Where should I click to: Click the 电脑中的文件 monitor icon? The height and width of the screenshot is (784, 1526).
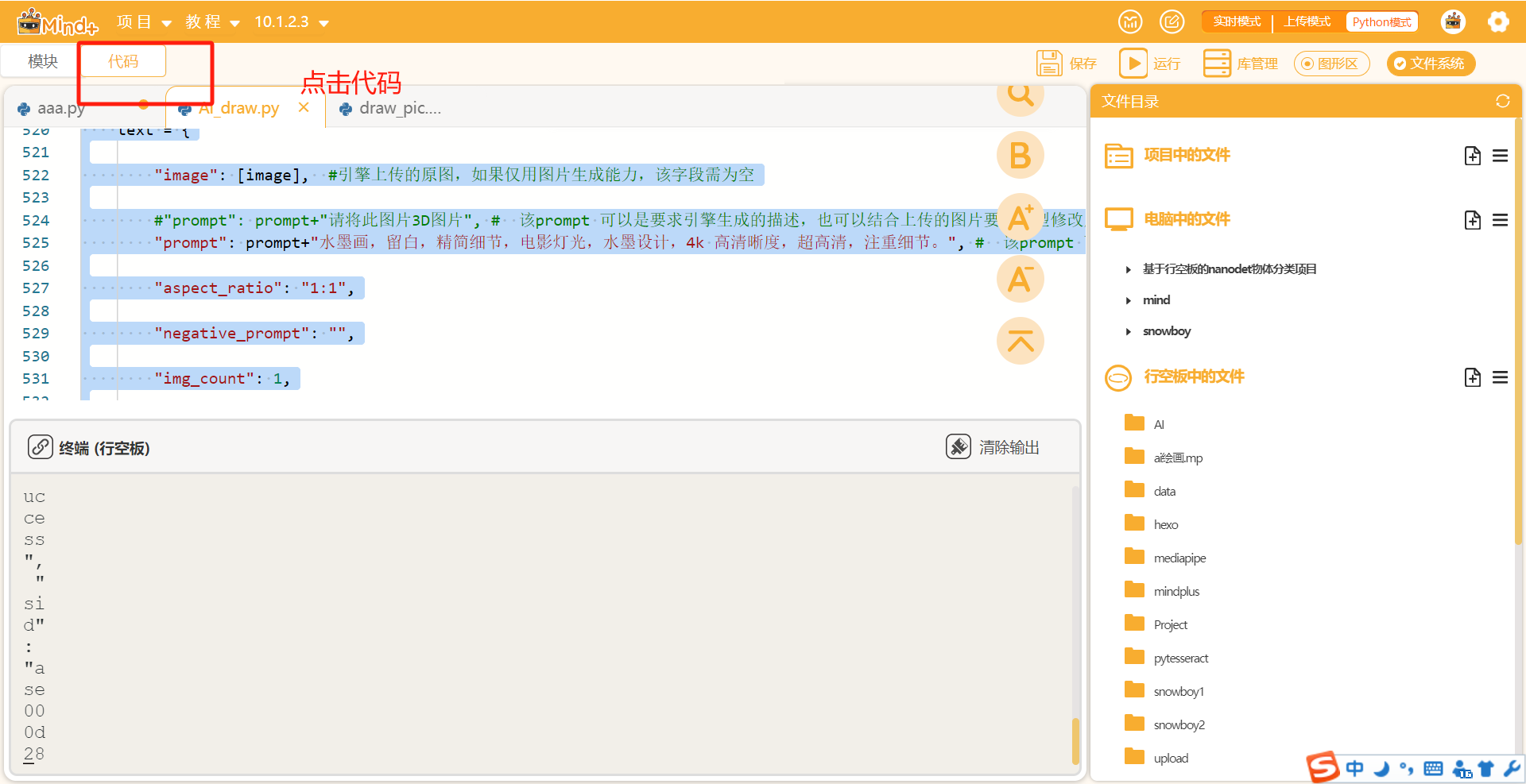[1118, 219]
